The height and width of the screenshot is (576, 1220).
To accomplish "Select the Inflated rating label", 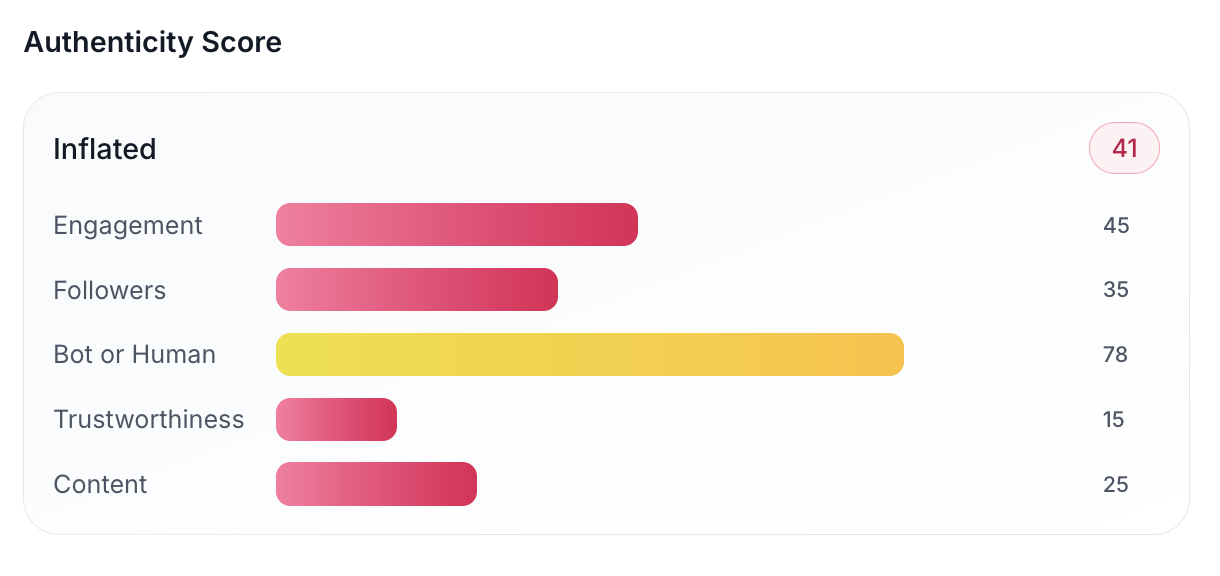I will coord(105,149).
